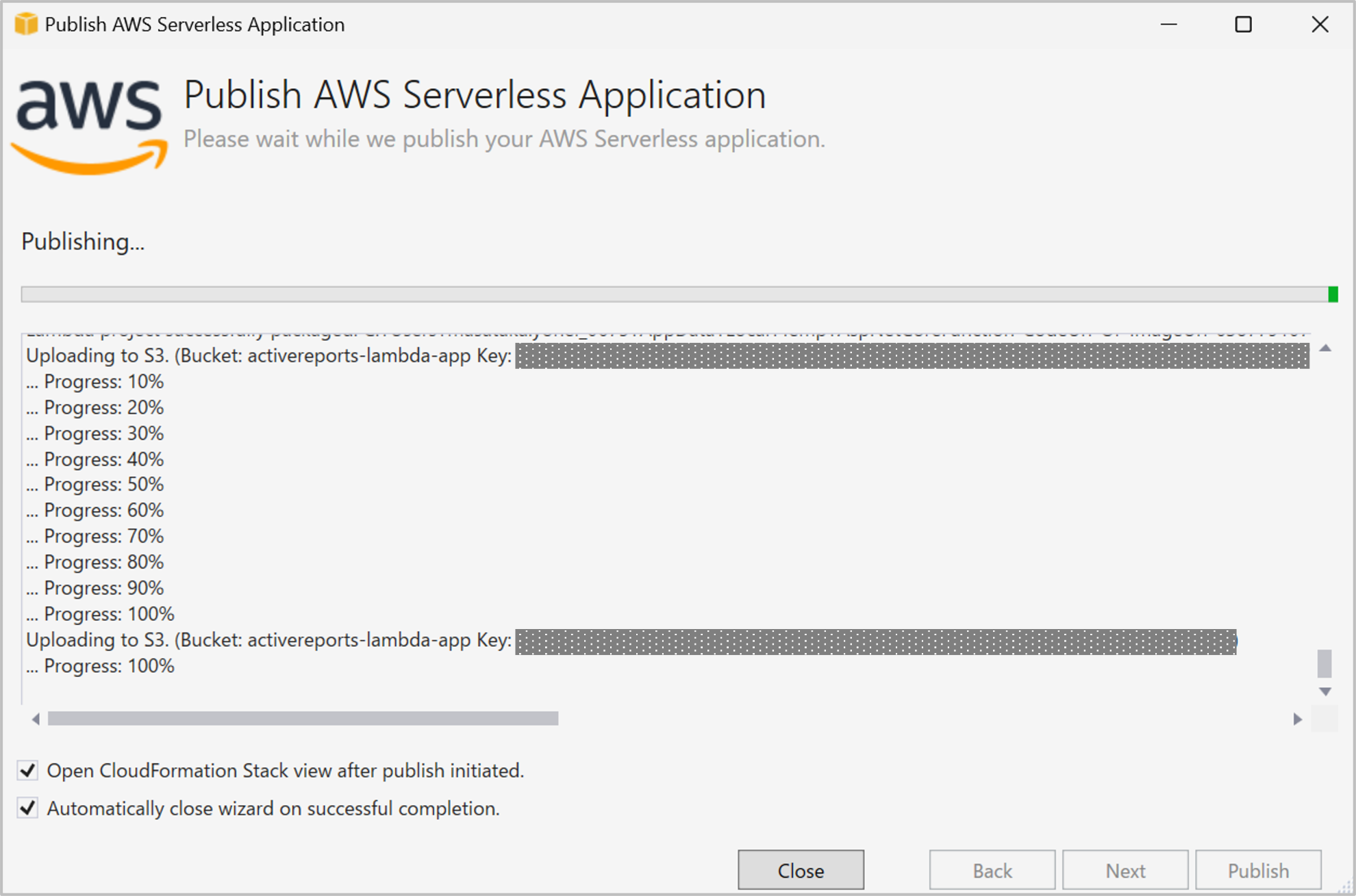The image size is (1356, 896).
Task: Toggle Open CloudFormation Stack view checkbox
Action: click(27, 771)
